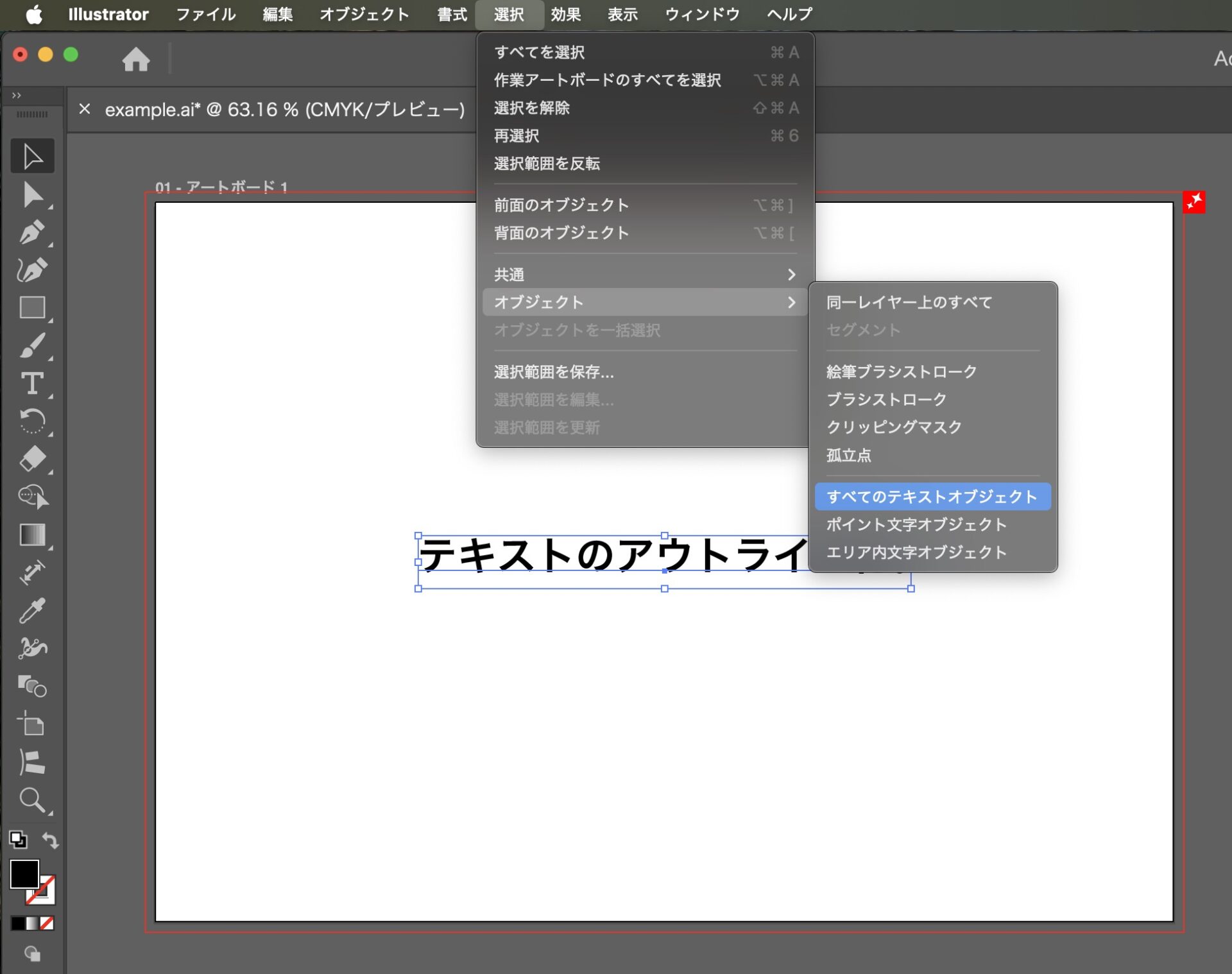Select the Zoom tool
The height and width of the screenshot is (974, 1232).
(x=33, y=801)
